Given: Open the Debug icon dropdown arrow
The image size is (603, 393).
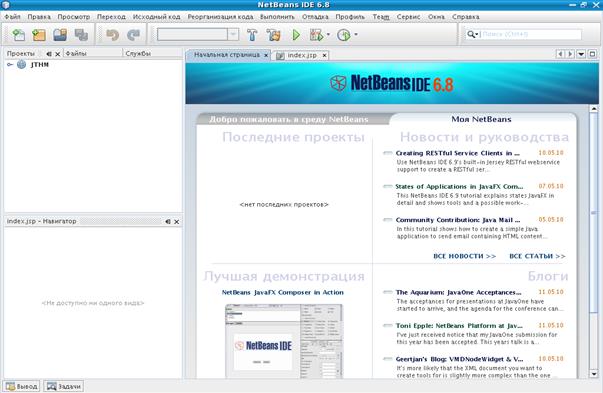Looking at the screenshot, I should point(328,35).
